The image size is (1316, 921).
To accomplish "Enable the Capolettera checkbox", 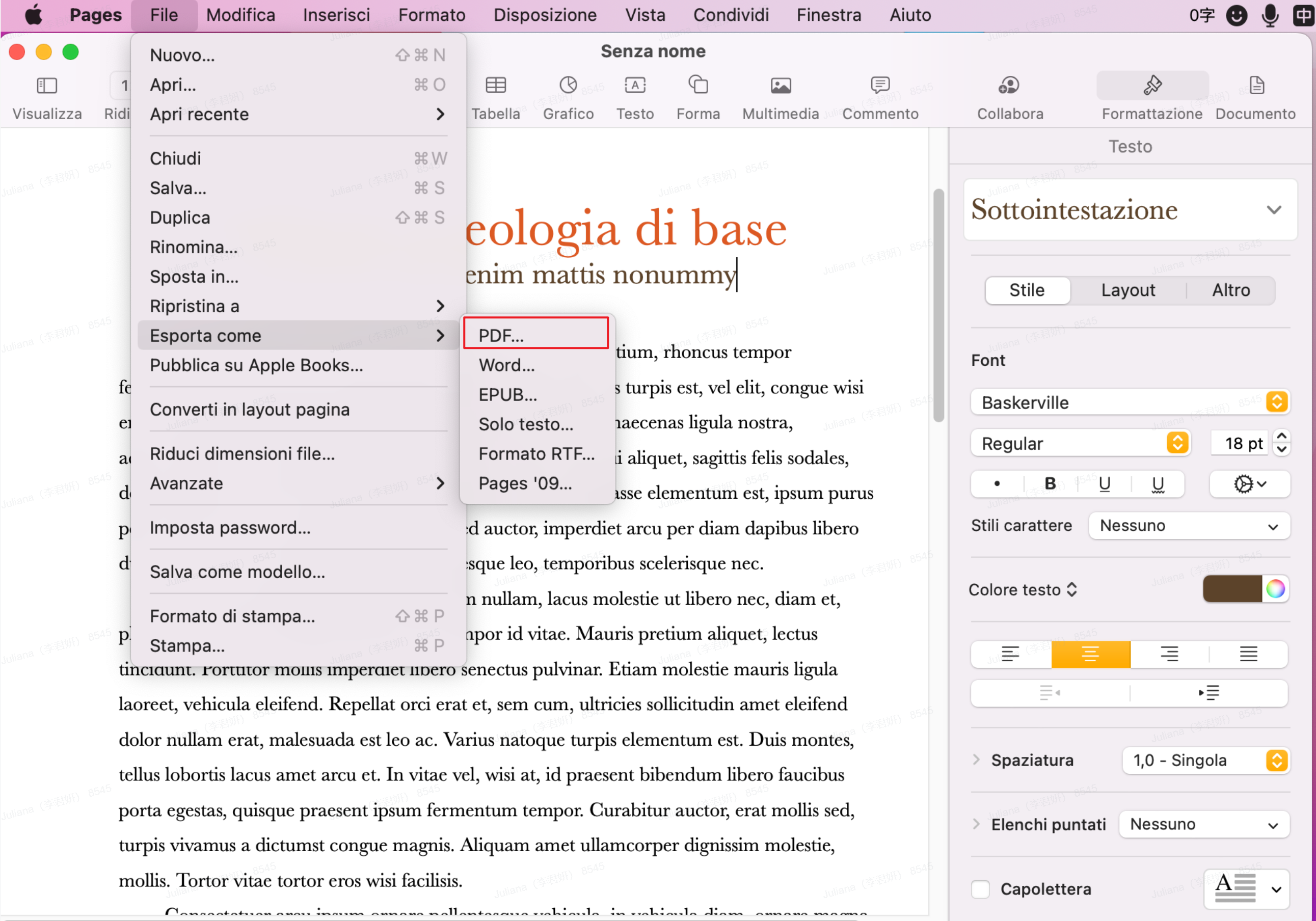I will coord(980,889).
